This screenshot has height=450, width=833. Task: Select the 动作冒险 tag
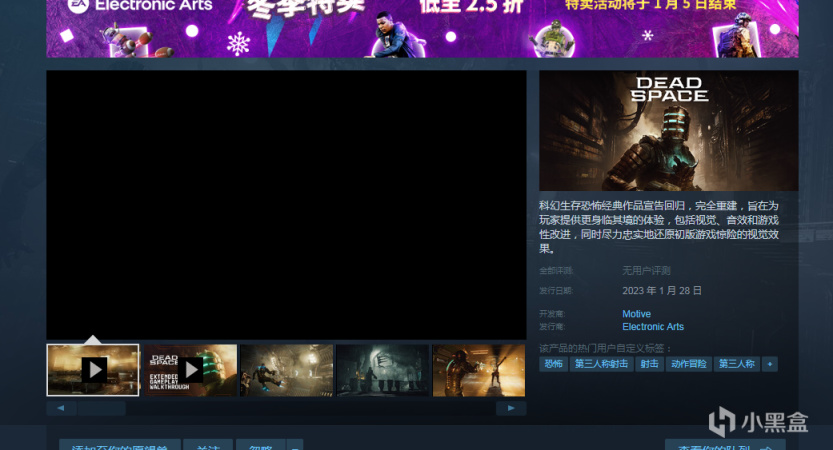click(688, 364)
